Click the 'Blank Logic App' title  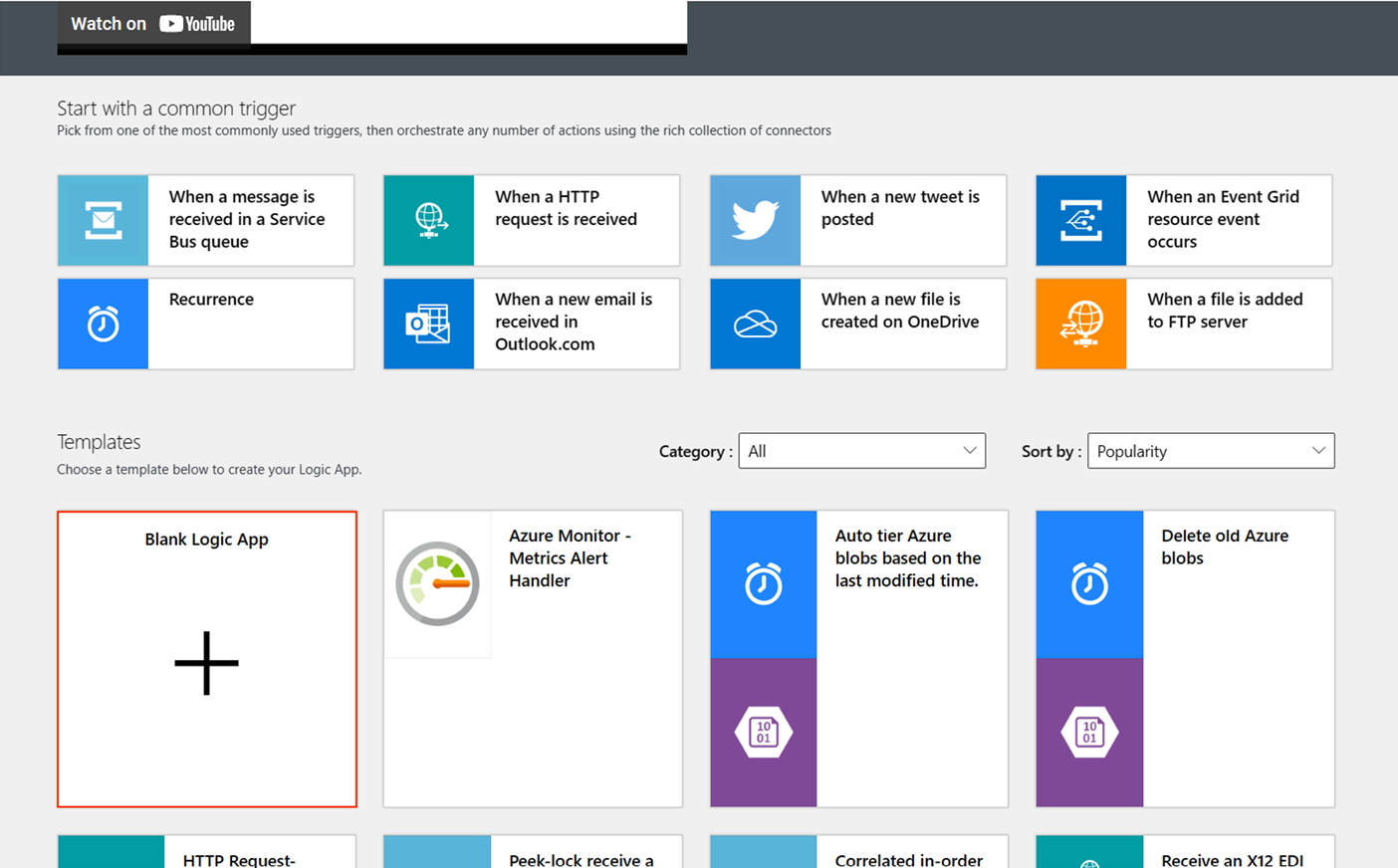point(206,540)
